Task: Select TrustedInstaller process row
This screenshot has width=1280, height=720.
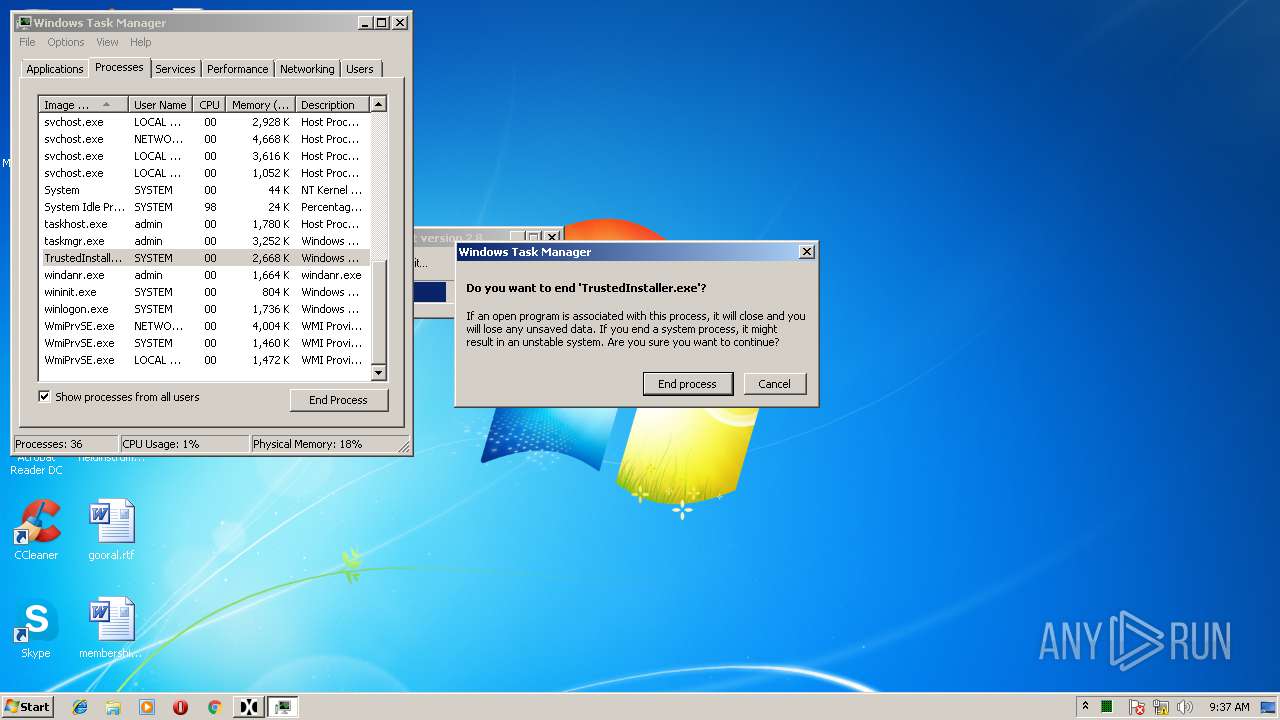Action: [x=204, y=258]
